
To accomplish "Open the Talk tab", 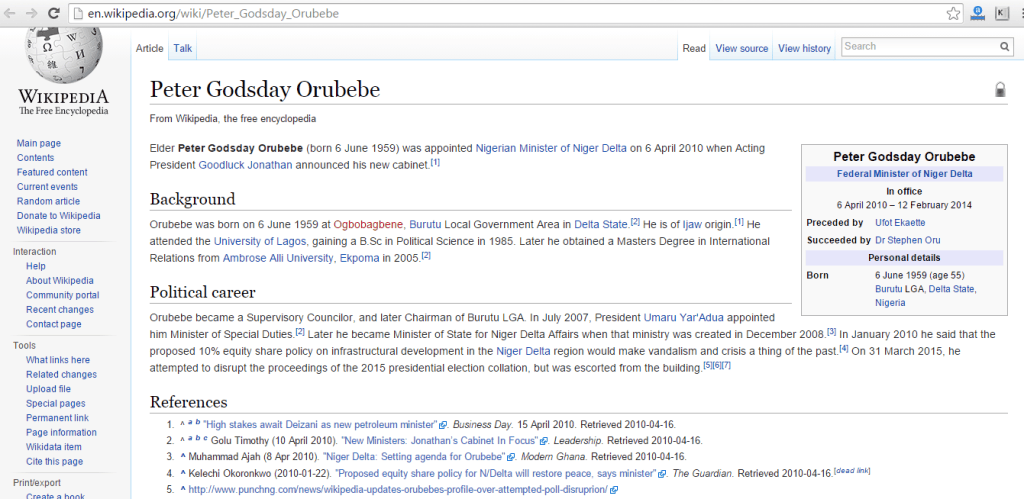I will click(183, 48).
